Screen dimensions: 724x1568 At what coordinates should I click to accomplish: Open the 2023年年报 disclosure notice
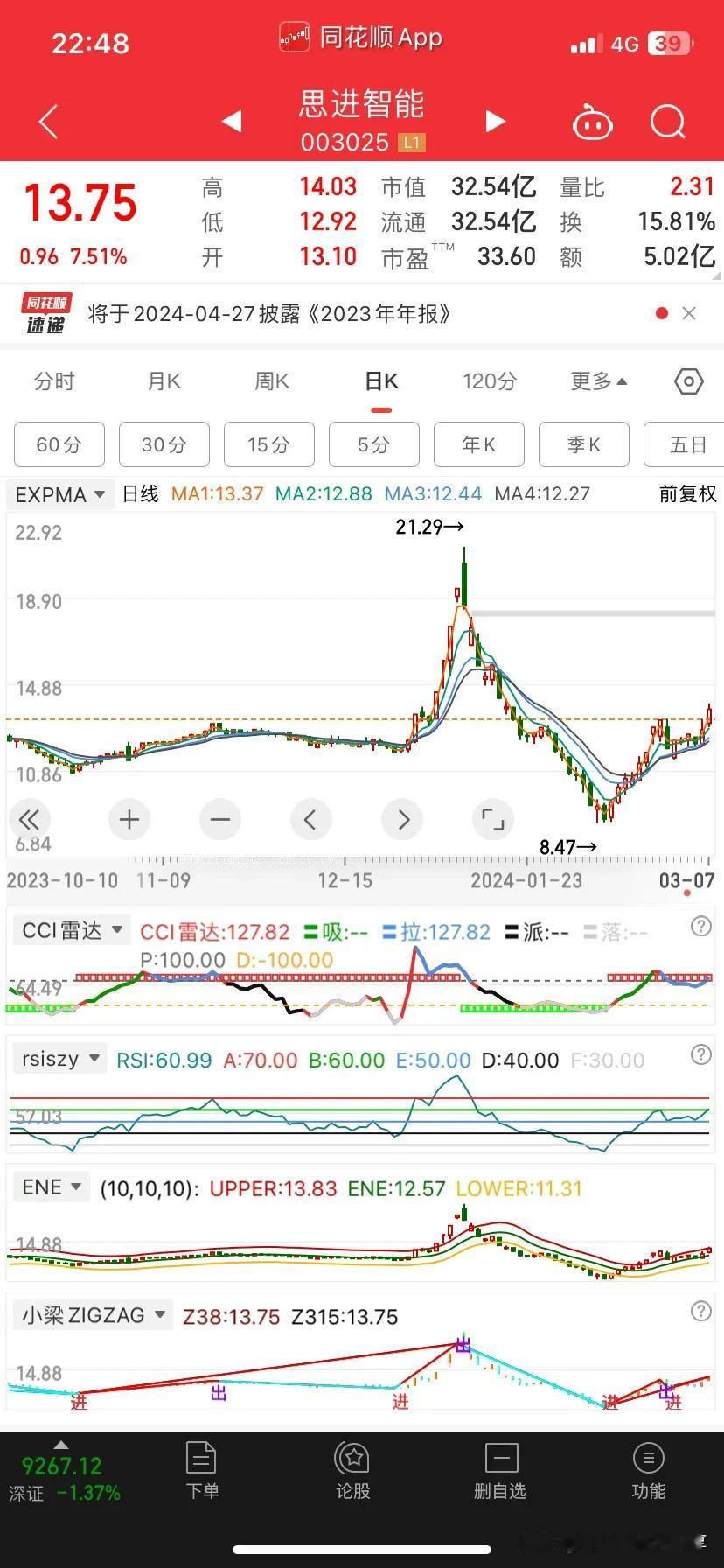click(269, 314)
